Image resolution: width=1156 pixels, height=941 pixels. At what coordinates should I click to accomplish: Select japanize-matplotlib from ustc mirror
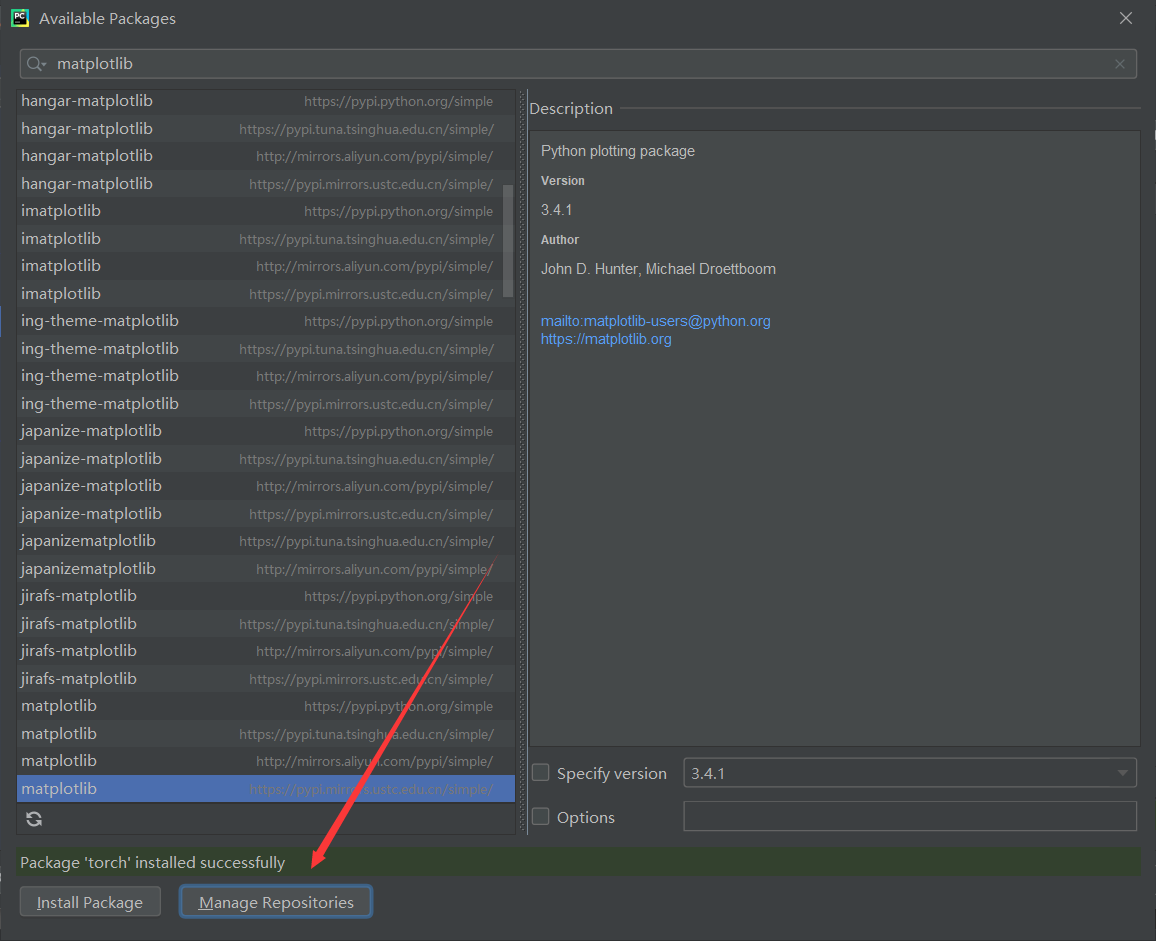pyautogui.click(x=265, y=513)
